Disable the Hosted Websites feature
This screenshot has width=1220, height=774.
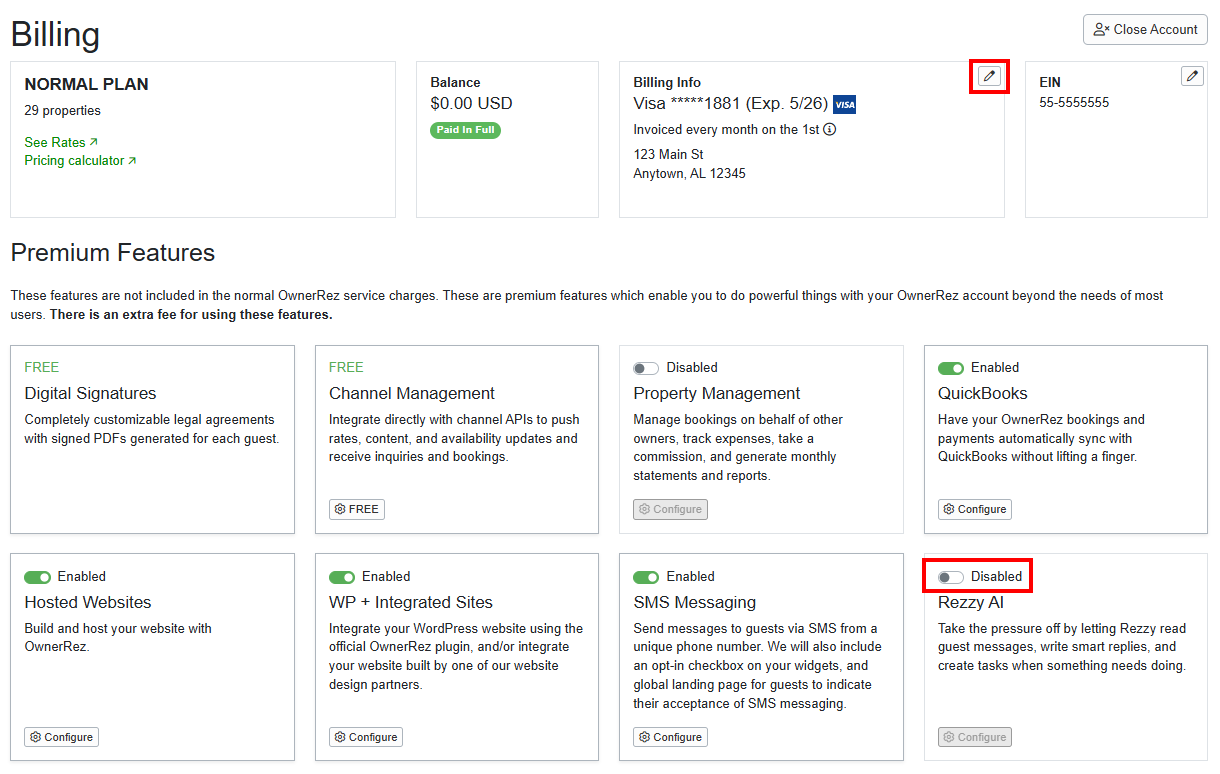[x=37, y=577]
